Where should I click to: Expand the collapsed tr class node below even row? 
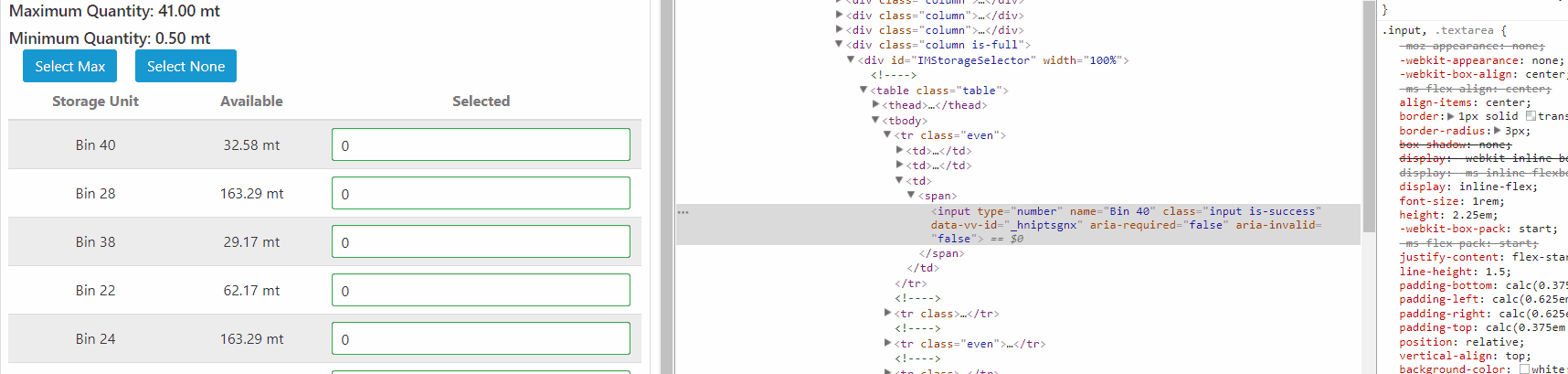tap(887, 313)
